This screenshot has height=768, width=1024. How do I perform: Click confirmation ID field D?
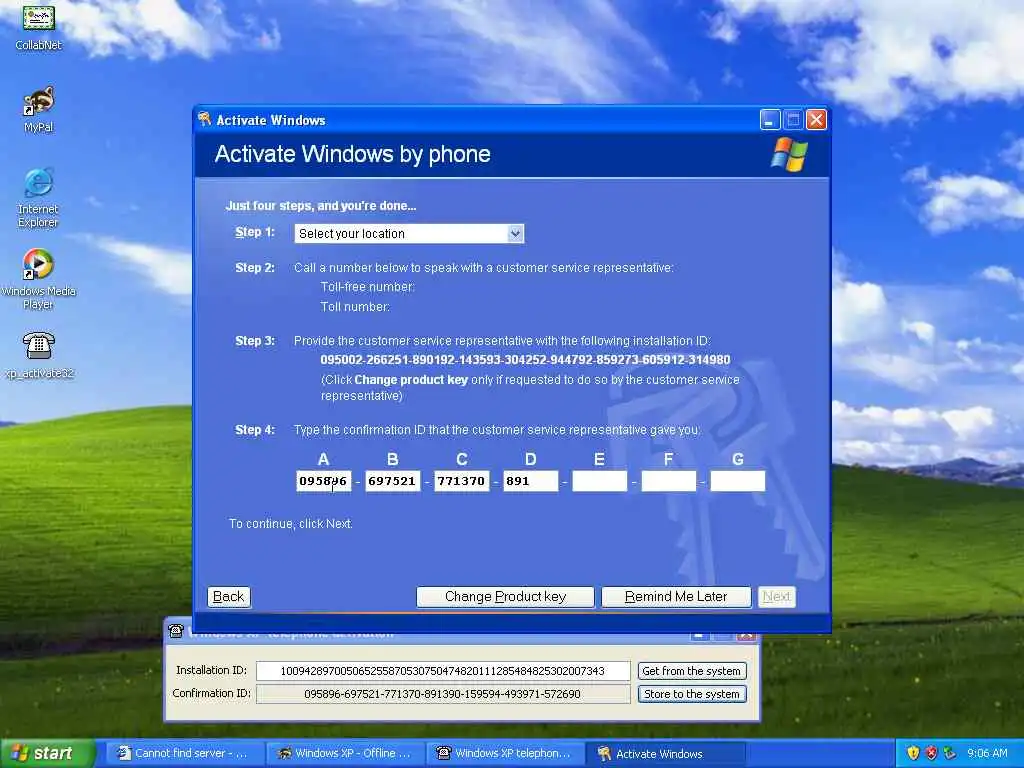531,481
